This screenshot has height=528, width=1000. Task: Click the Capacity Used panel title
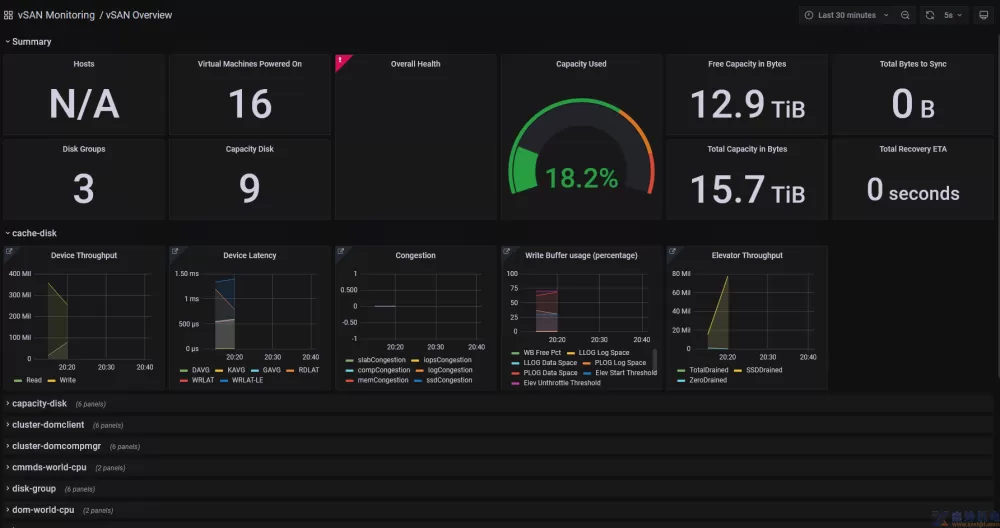tap(581, 64)
